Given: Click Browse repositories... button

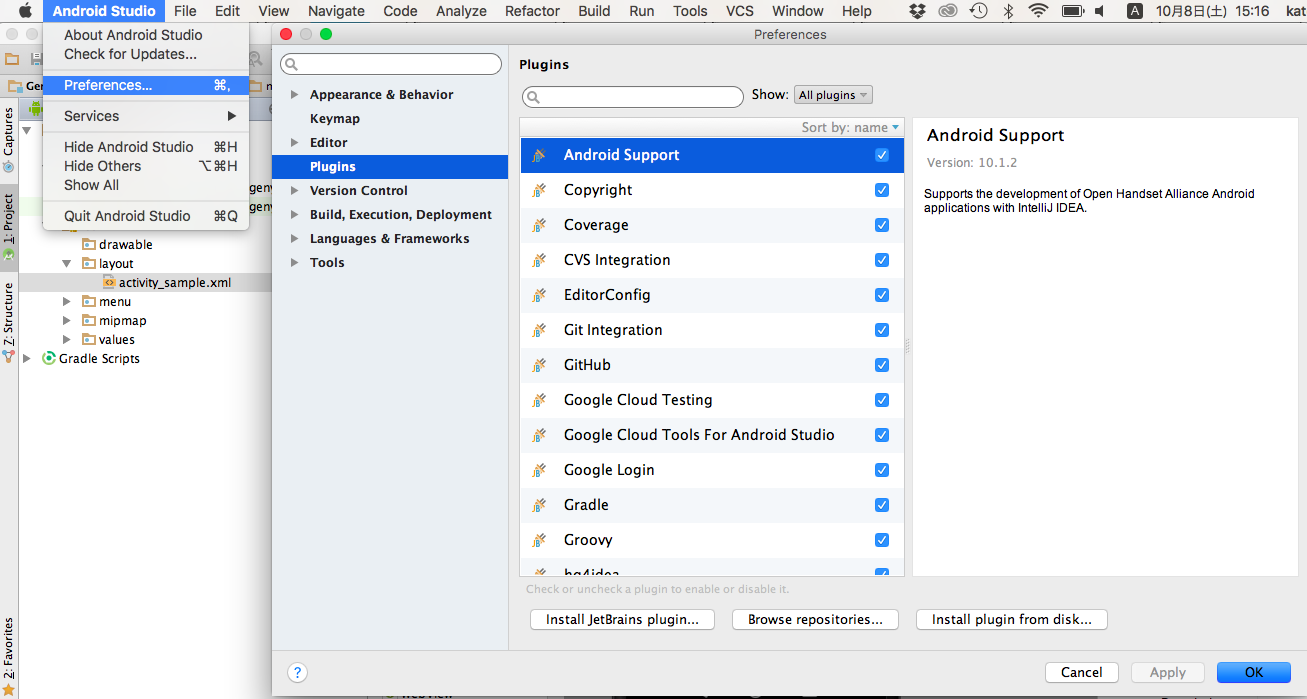Looking at the screenshot, I should pyautogui.click(x=815, y=620).
